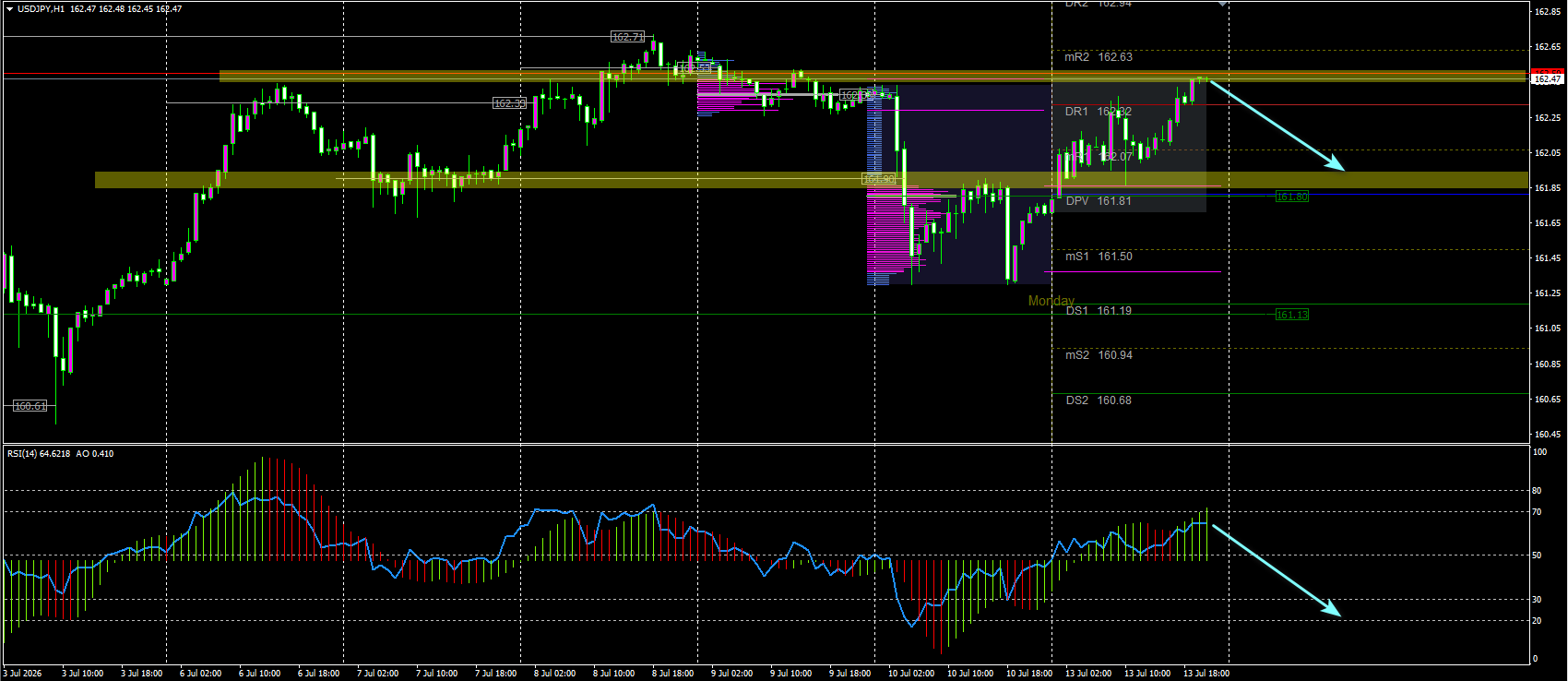Click the chart shift triangle marker at top
1568x681 pixels.
click(x=1222, y=5)
